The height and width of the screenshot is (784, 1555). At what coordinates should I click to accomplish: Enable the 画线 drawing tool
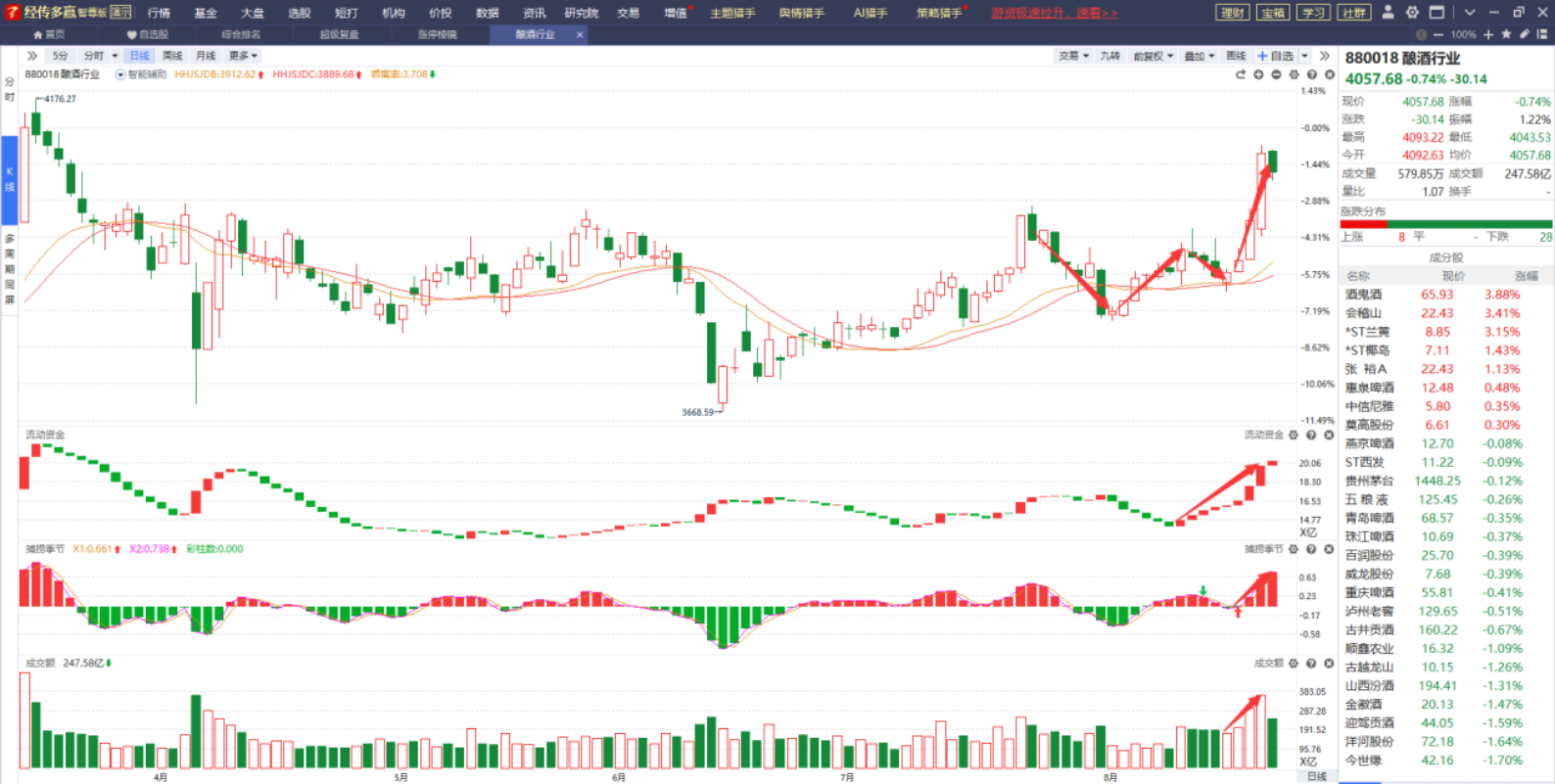coord(1236,56)
